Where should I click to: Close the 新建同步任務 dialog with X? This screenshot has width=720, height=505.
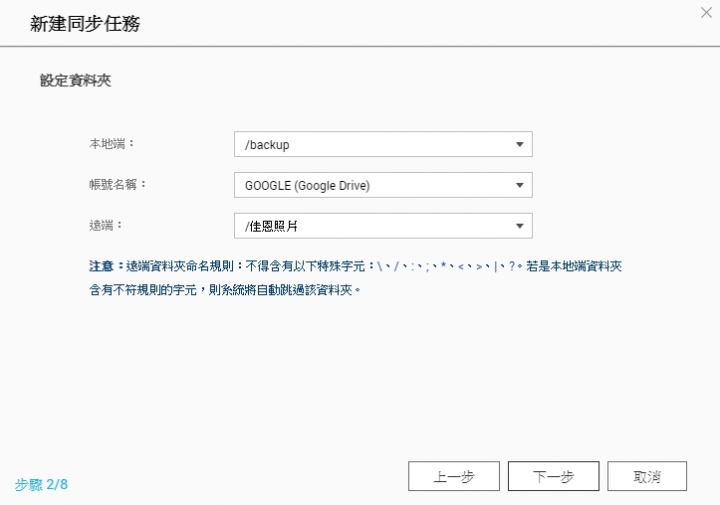(706, 12)
